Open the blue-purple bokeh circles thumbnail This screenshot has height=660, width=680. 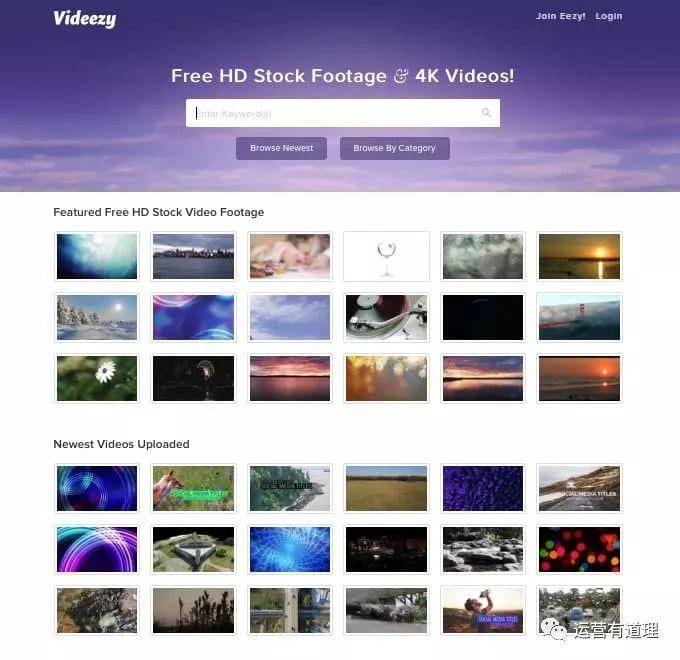pyautogui.click(x=193, y=317)
